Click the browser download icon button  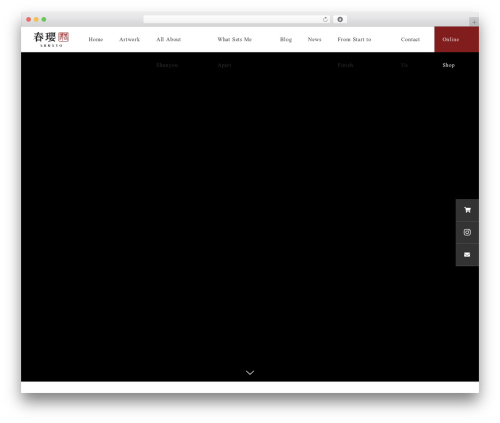[340, 19]
